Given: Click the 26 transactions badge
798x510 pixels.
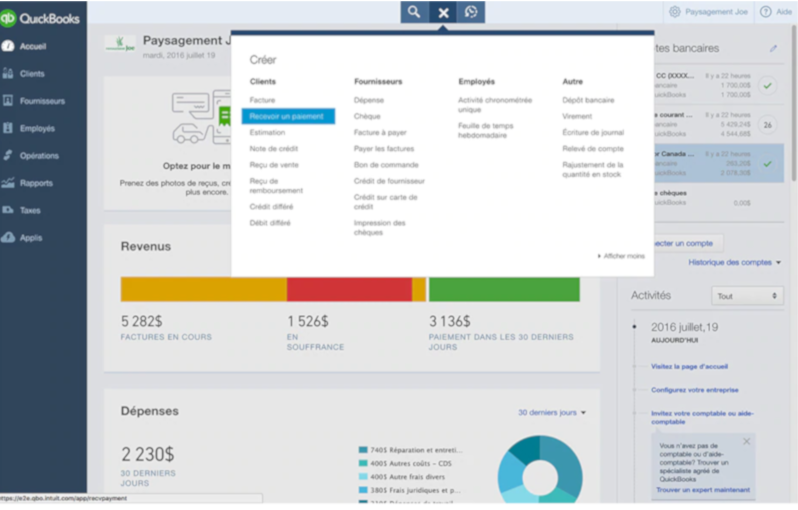Looking at the screenshot, I should (767, 125).
